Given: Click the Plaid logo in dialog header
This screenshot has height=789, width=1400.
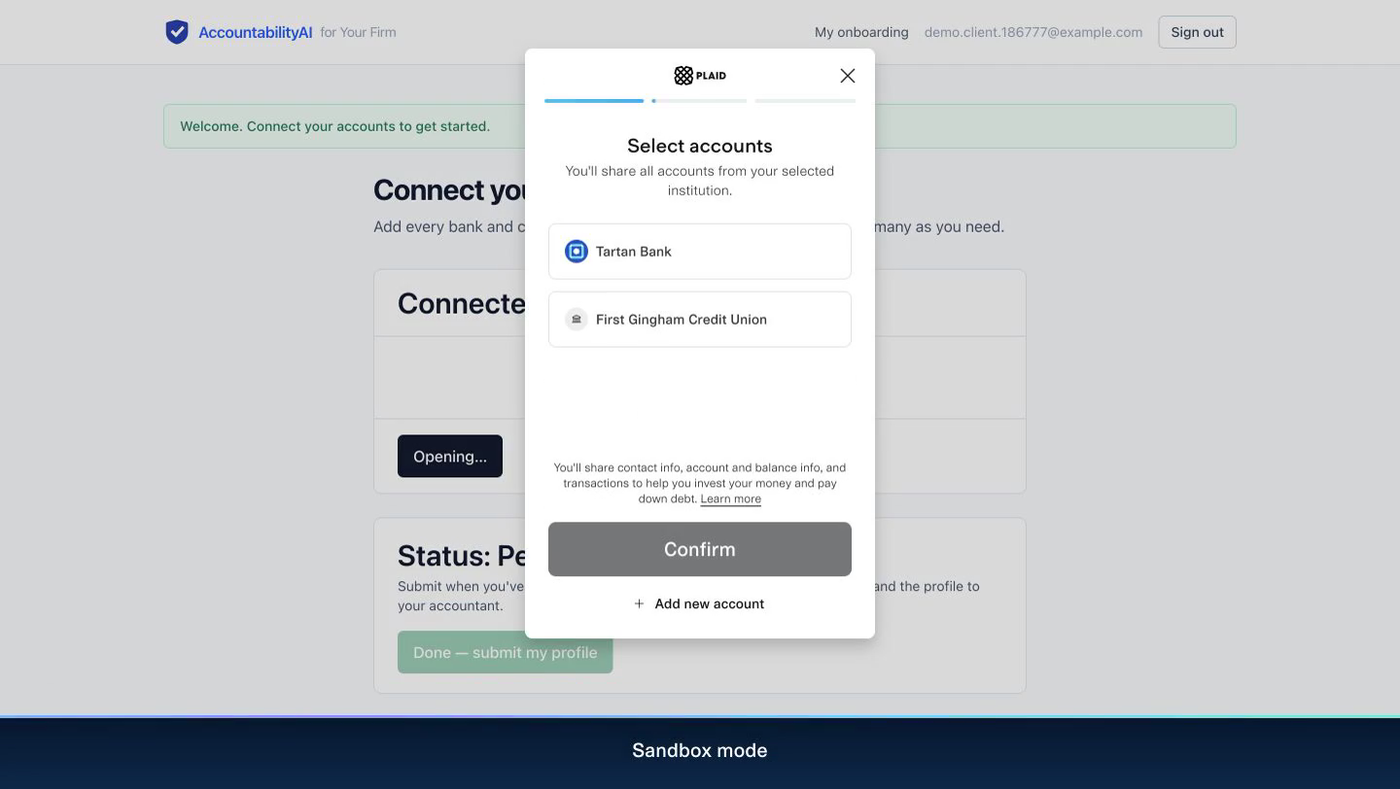Looking at the screenshot, I should tap(700, 76).
